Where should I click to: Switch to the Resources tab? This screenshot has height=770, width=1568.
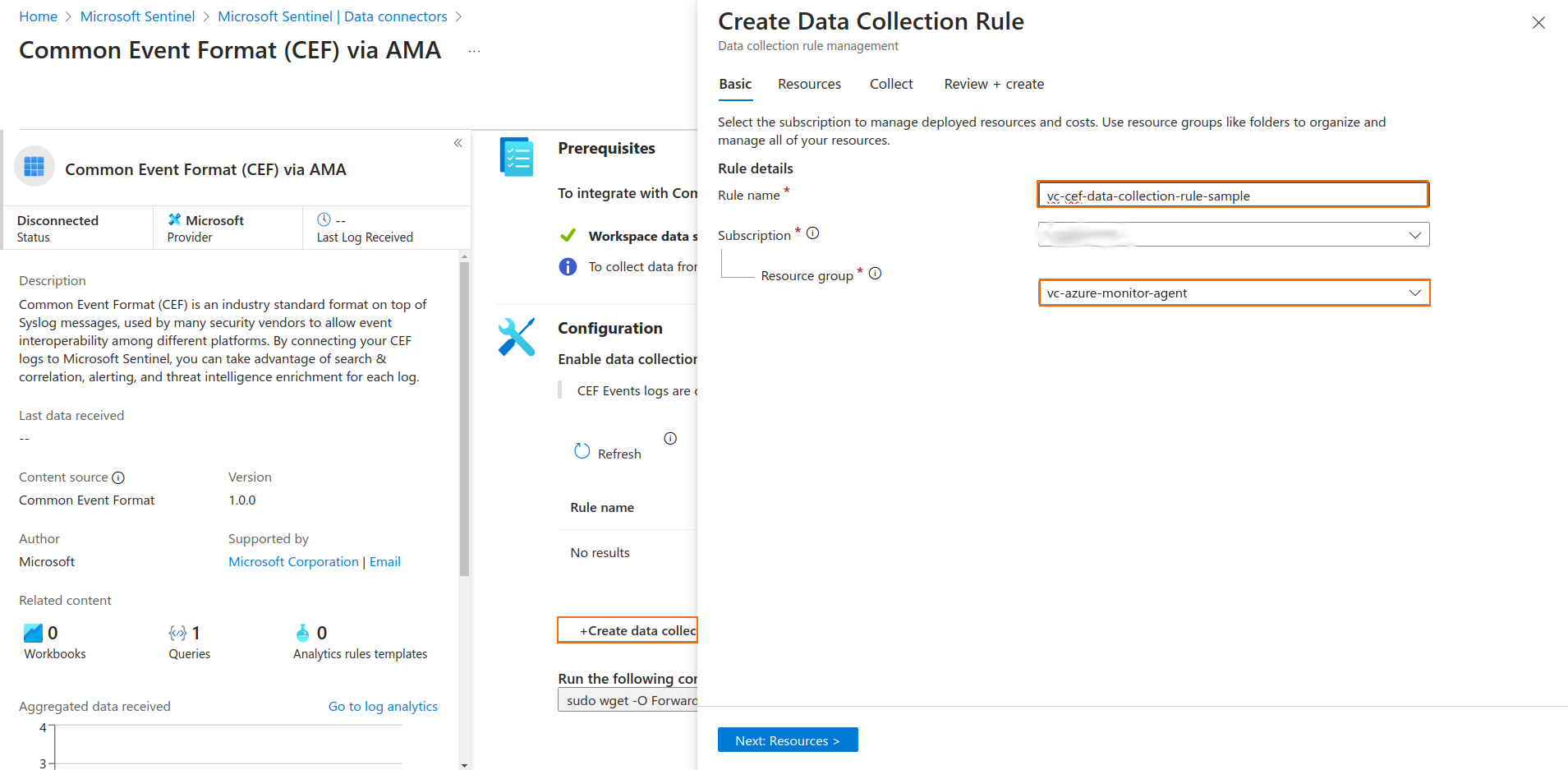(x=809, y=84)
